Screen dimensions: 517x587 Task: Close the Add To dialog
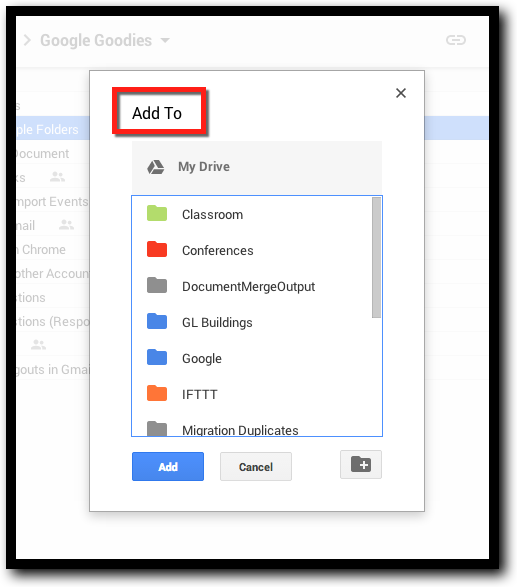[x=401, y=93]
